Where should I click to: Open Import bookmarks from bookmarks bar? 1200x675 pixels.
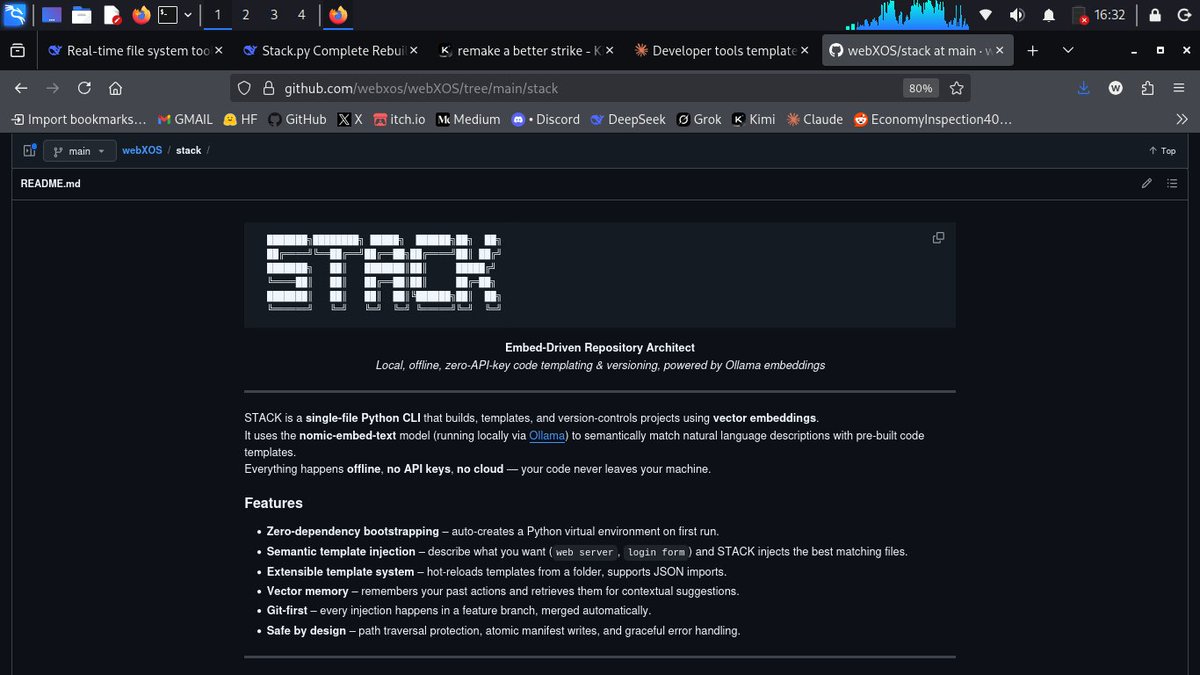[x=78, y=119]
